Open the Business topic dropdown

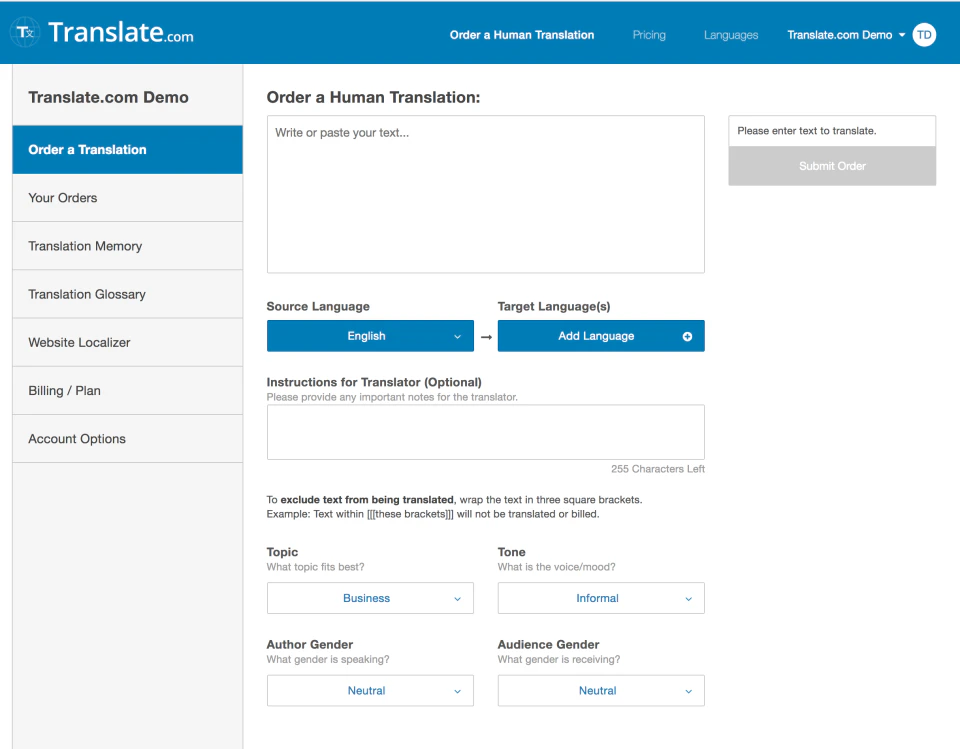pos(369,598)
